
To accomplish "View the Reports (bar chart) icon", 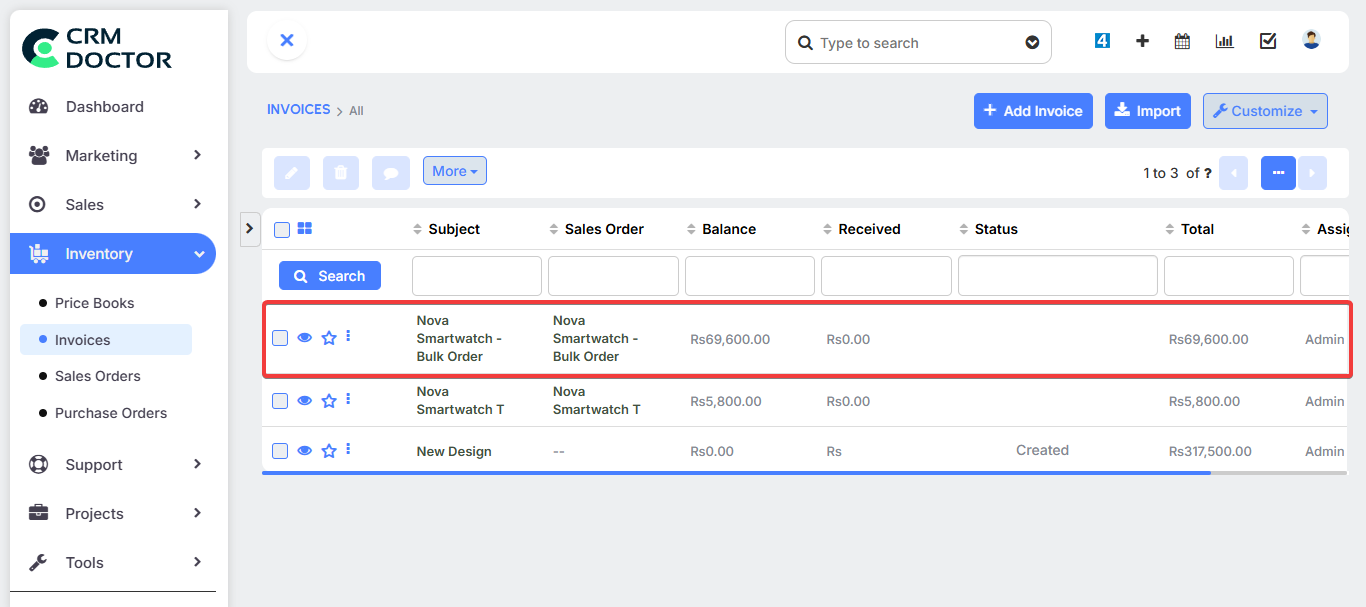I will tap(1224, 40).
